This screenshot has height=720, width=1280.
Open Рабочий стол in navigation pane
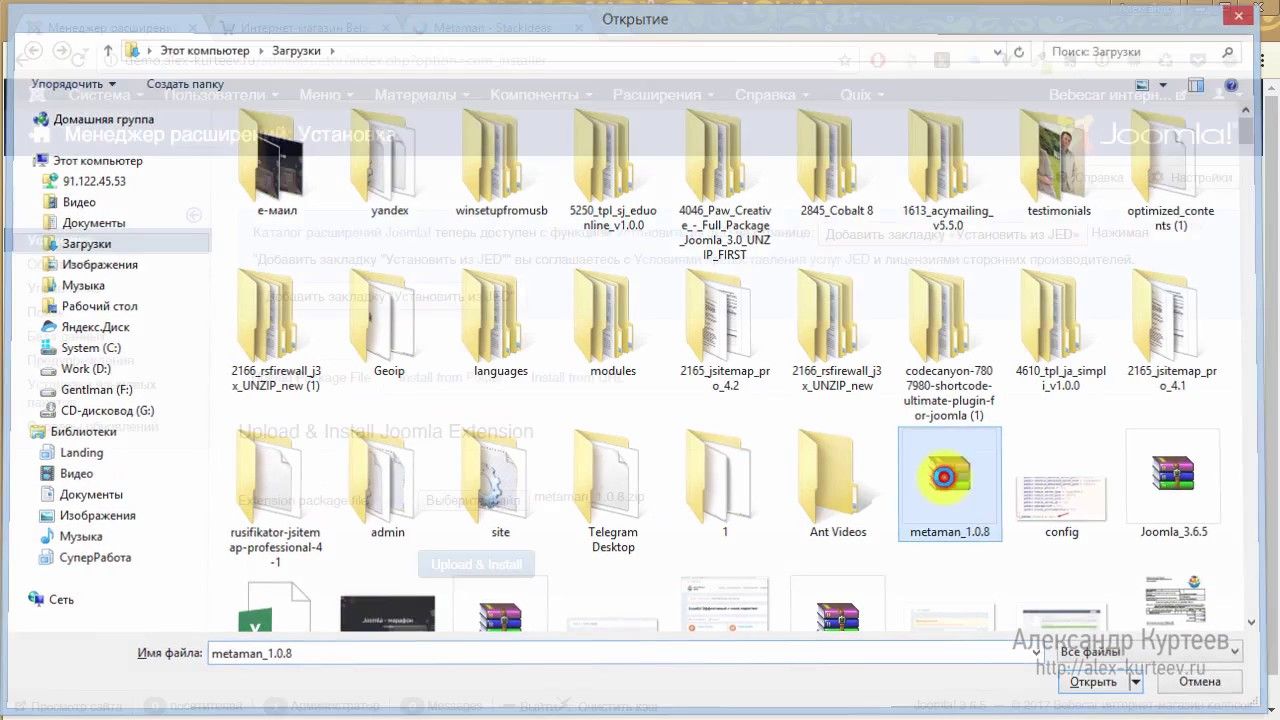pyautogui.click(x=89, y=307)
